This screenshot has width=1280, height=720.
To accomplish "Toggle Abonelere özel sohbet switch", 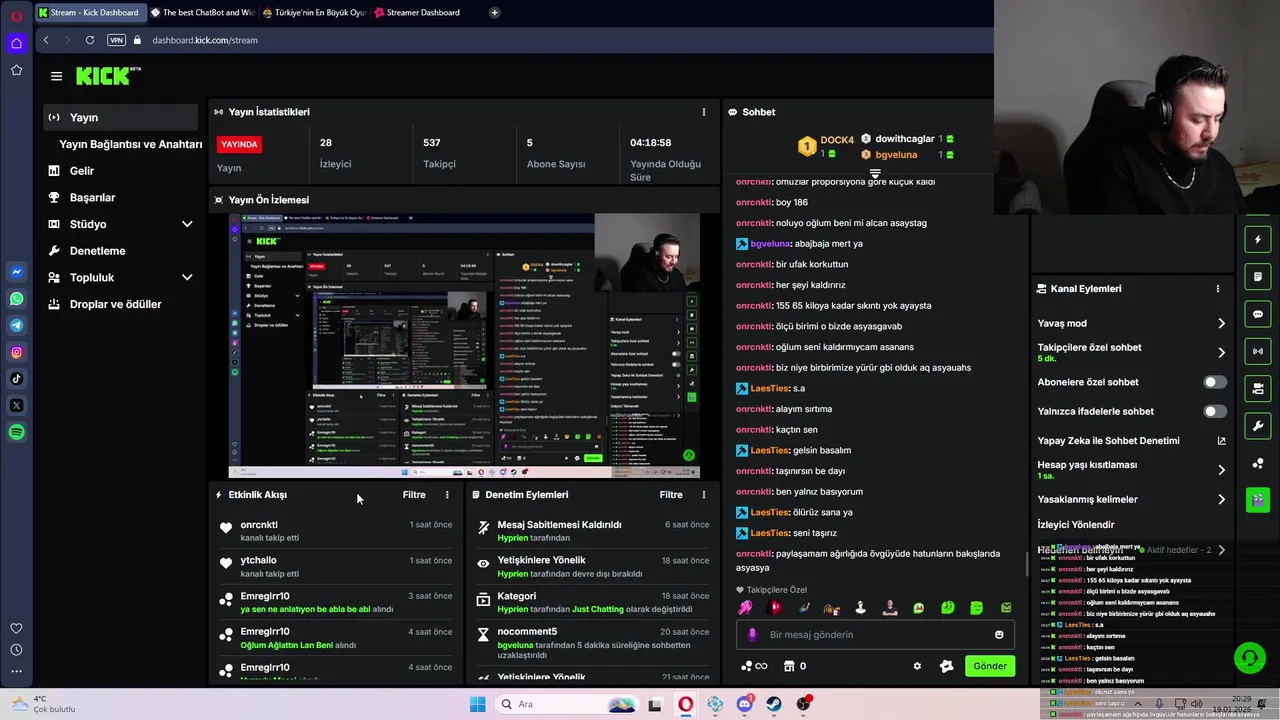I will coord(1214,382).
